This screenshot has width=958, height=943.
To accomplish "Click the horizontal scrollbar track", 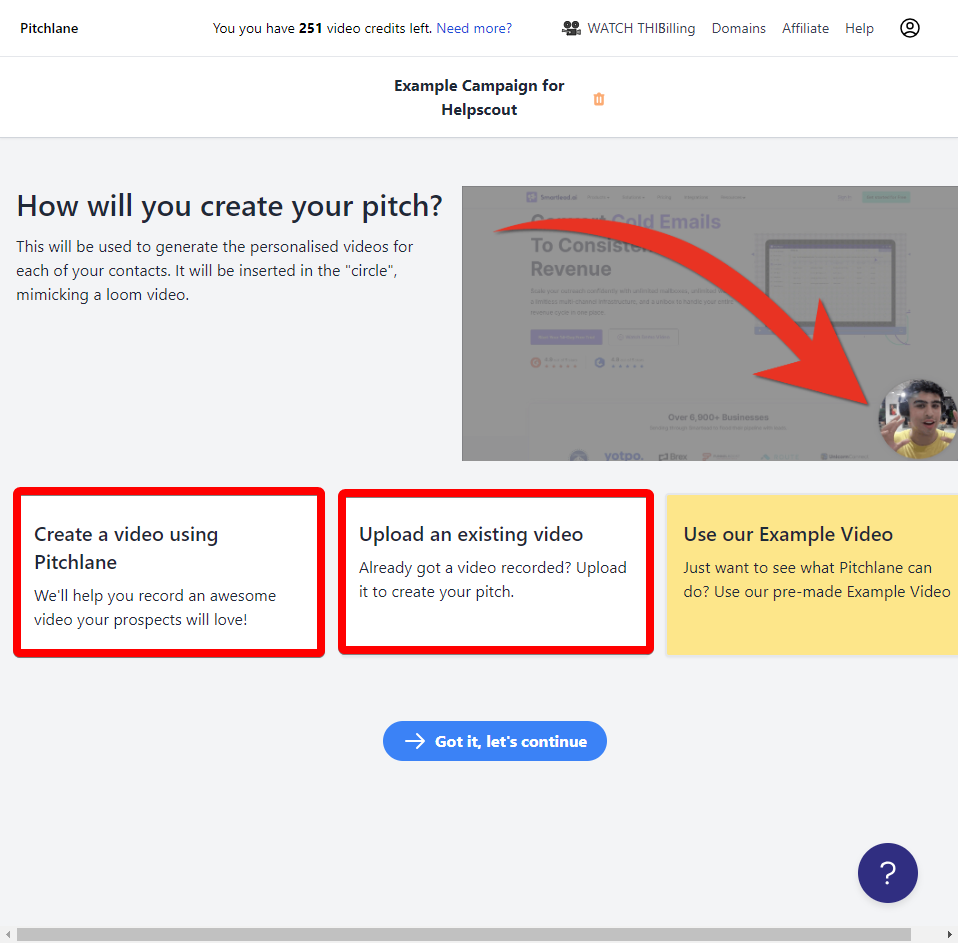I will tap(463, 934).
